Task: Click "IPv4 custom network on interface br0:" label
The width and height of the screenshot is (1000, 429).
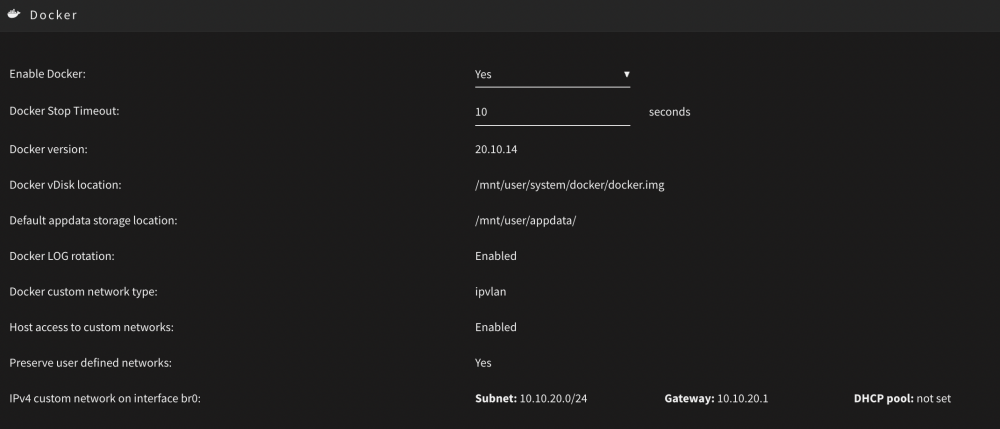Action: pyautogui.click(x=105, y=399)
